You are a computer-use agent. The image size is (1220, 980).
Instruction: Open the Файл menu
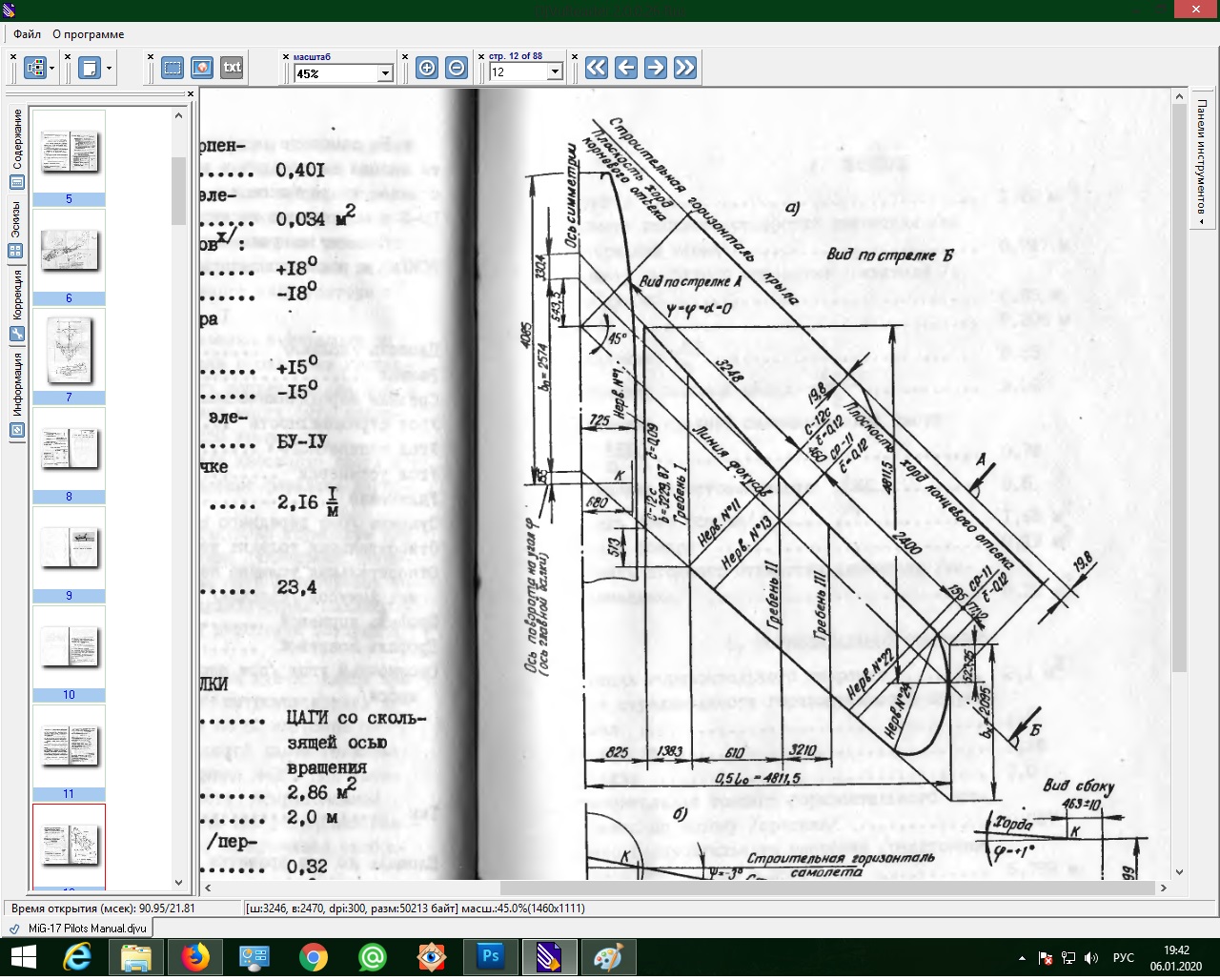tap(27, 34)
